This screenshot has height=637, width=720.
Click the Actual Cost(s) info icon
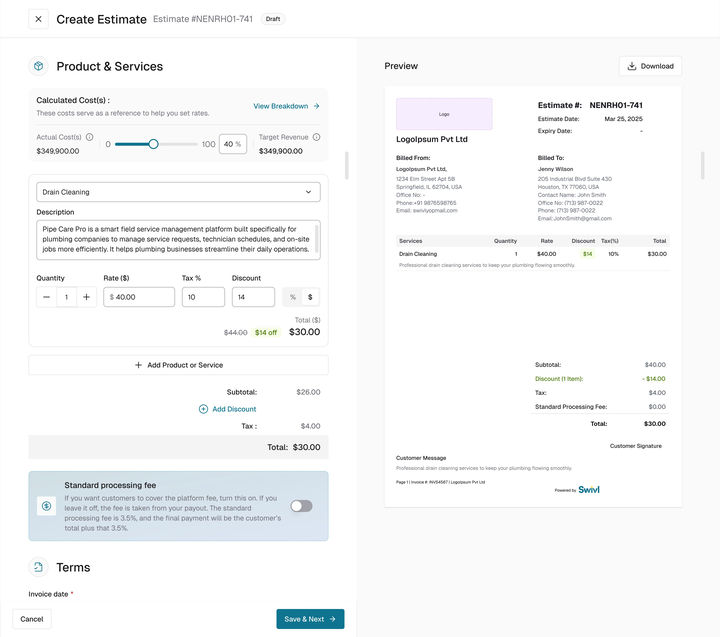pyautogui.click(x=90, y=137)
